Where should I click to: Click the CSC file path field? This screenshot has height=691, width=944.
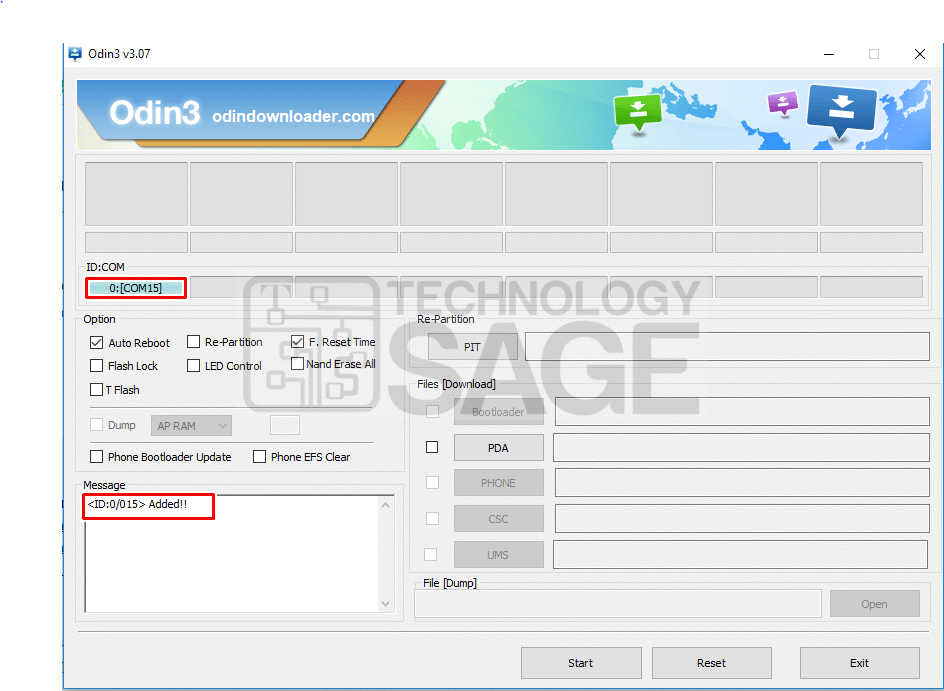742,518
